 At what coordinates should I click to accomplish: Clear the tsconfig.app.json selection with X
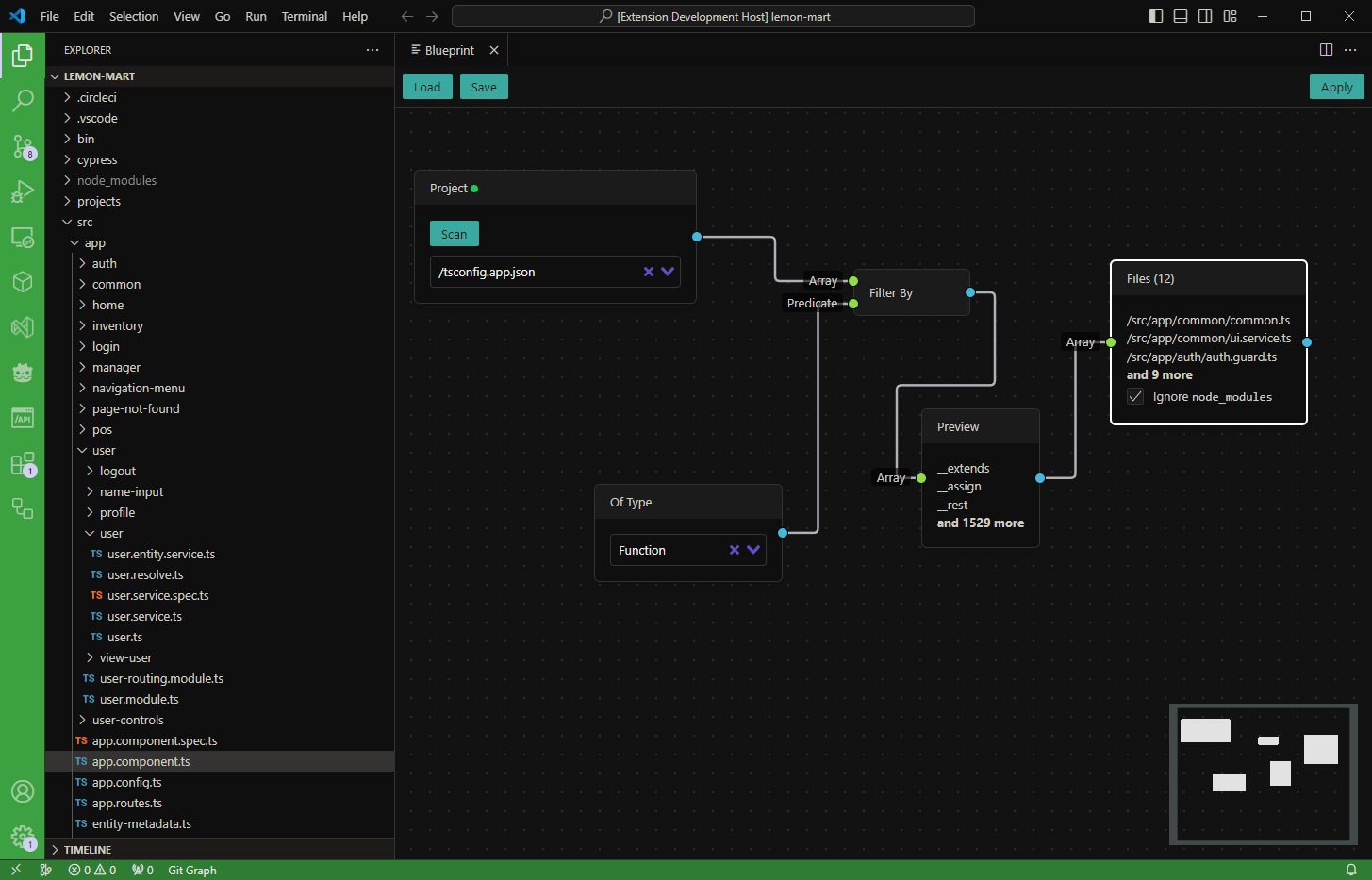pos(649,272)
